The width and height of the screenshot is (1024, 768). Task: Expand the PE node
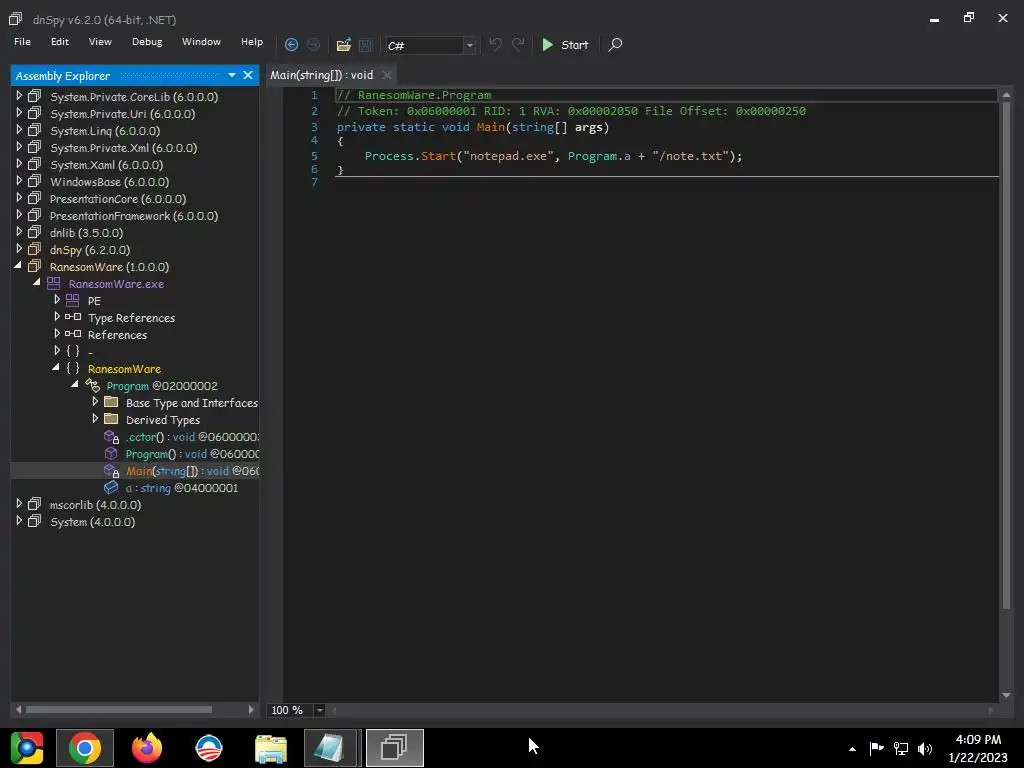[x=57, y=300]
